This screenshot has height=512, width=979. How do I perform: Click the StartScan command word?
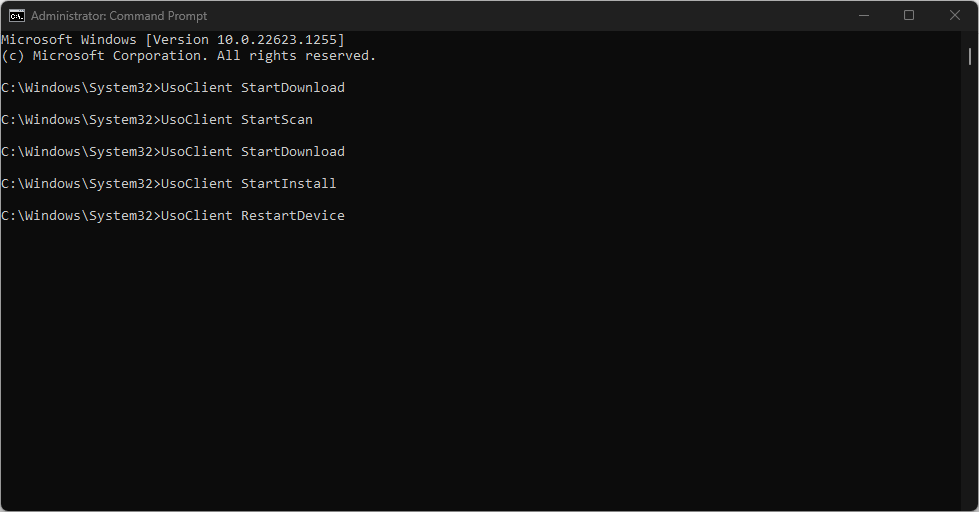(x=276, y=120)
